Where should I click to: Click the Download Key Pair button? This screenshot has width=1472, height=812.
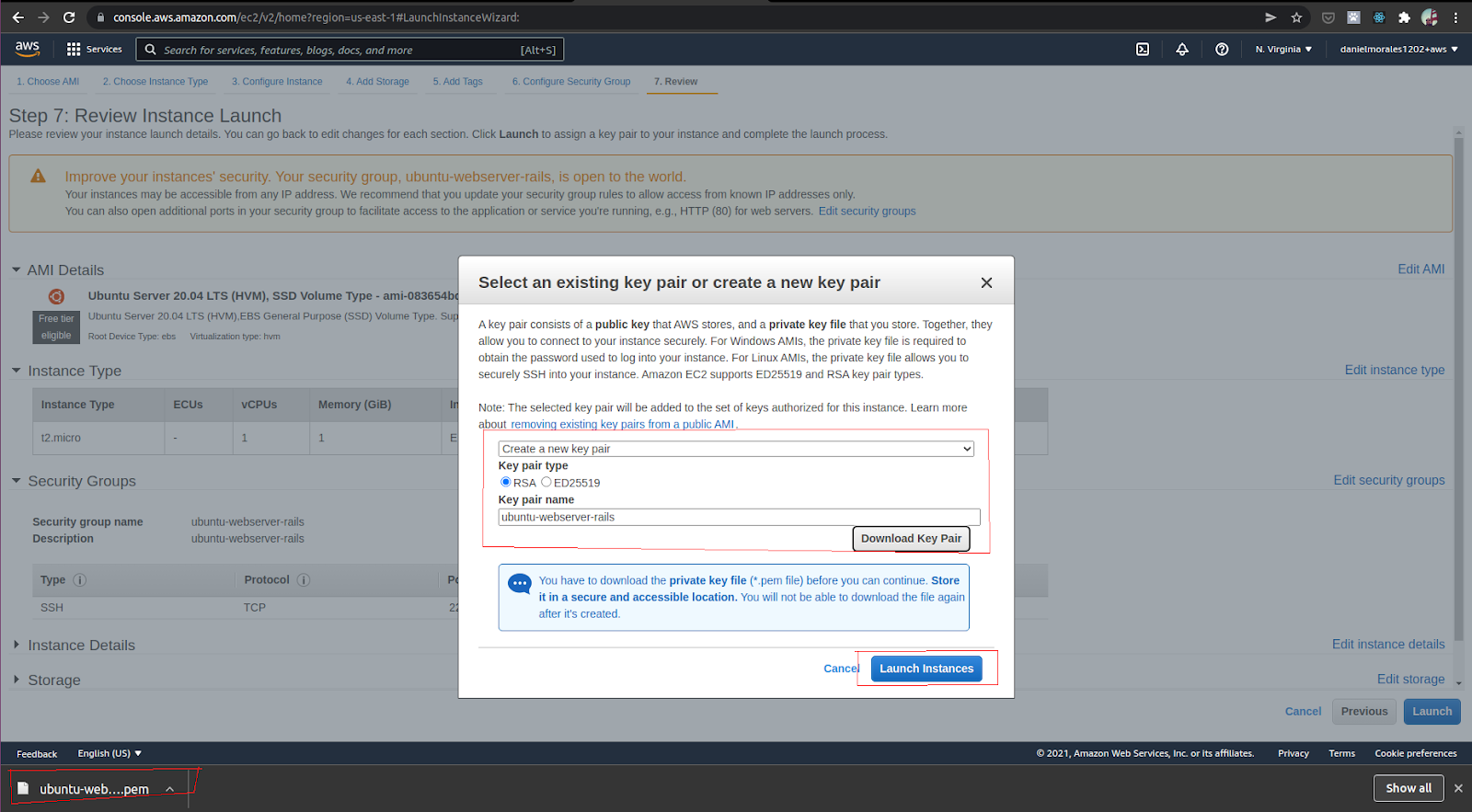pyautogui.click(x=911, y=539)
